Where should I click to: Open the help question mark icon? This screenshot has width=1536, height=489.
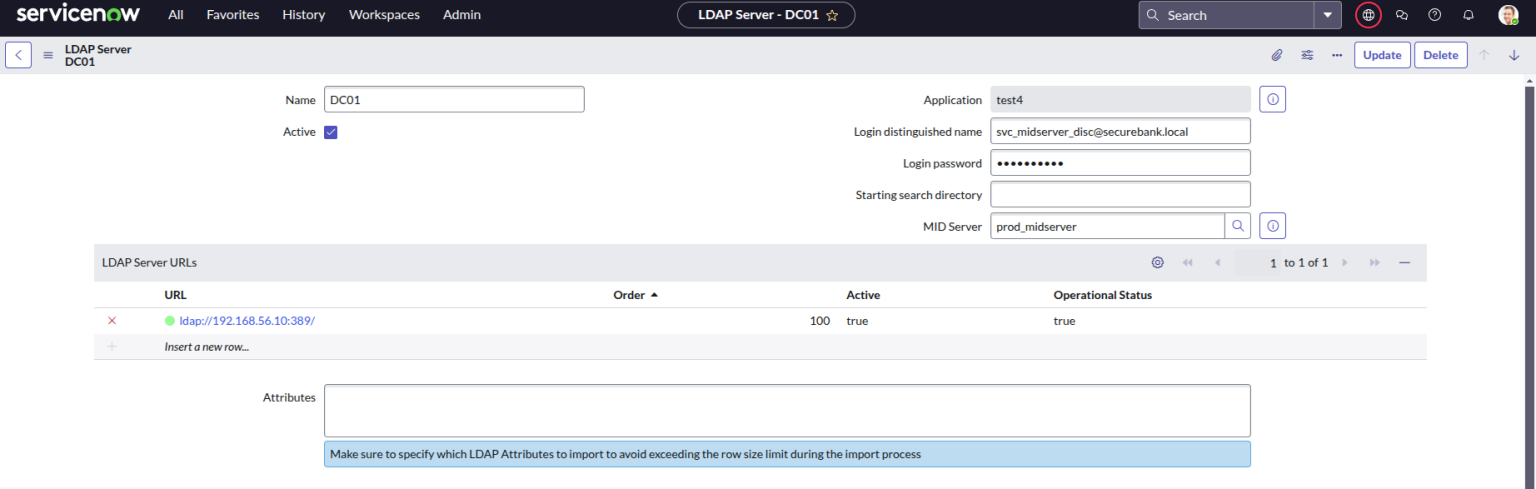coord(1435,15)
